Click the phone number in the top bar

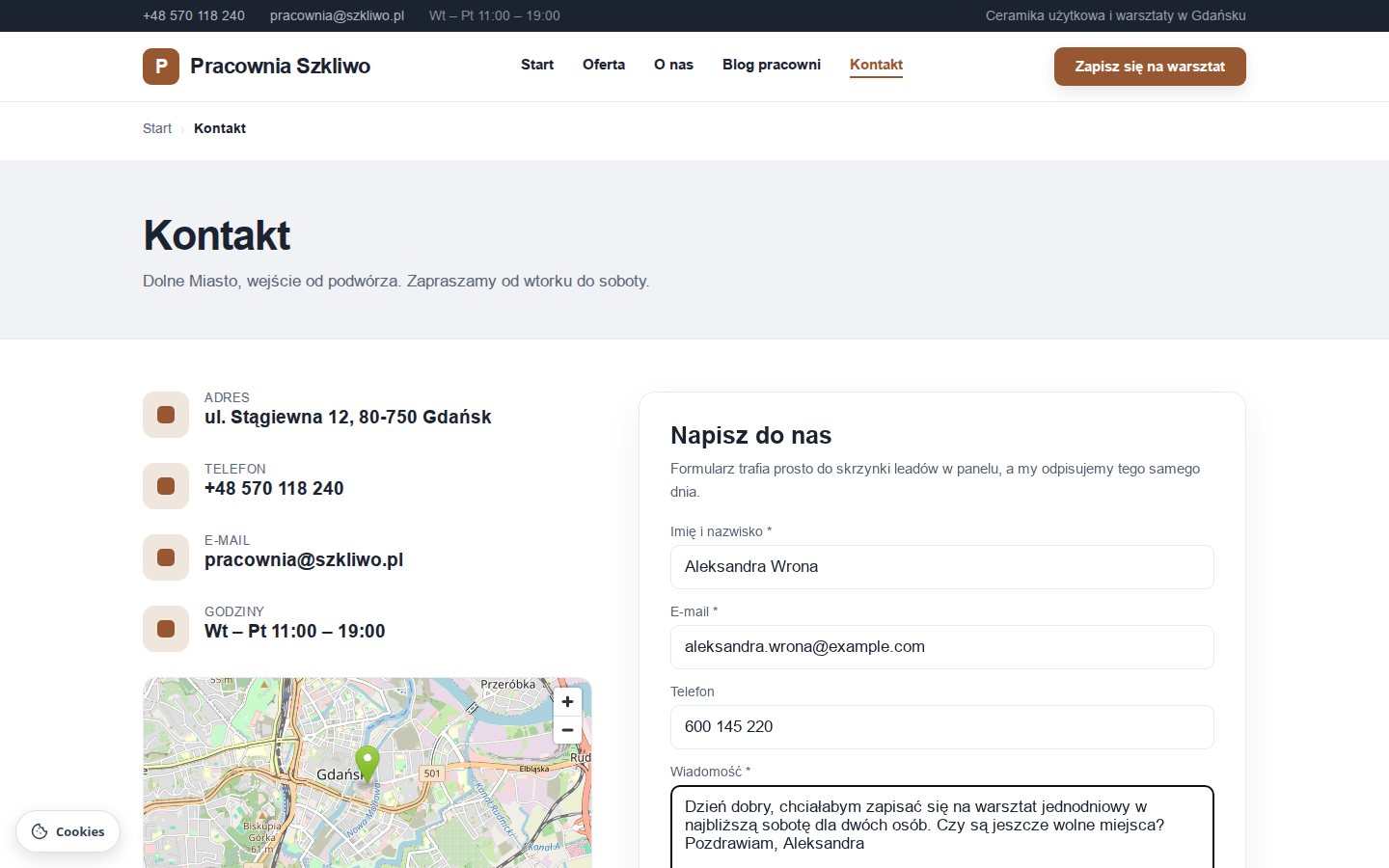tap(194, 15)
